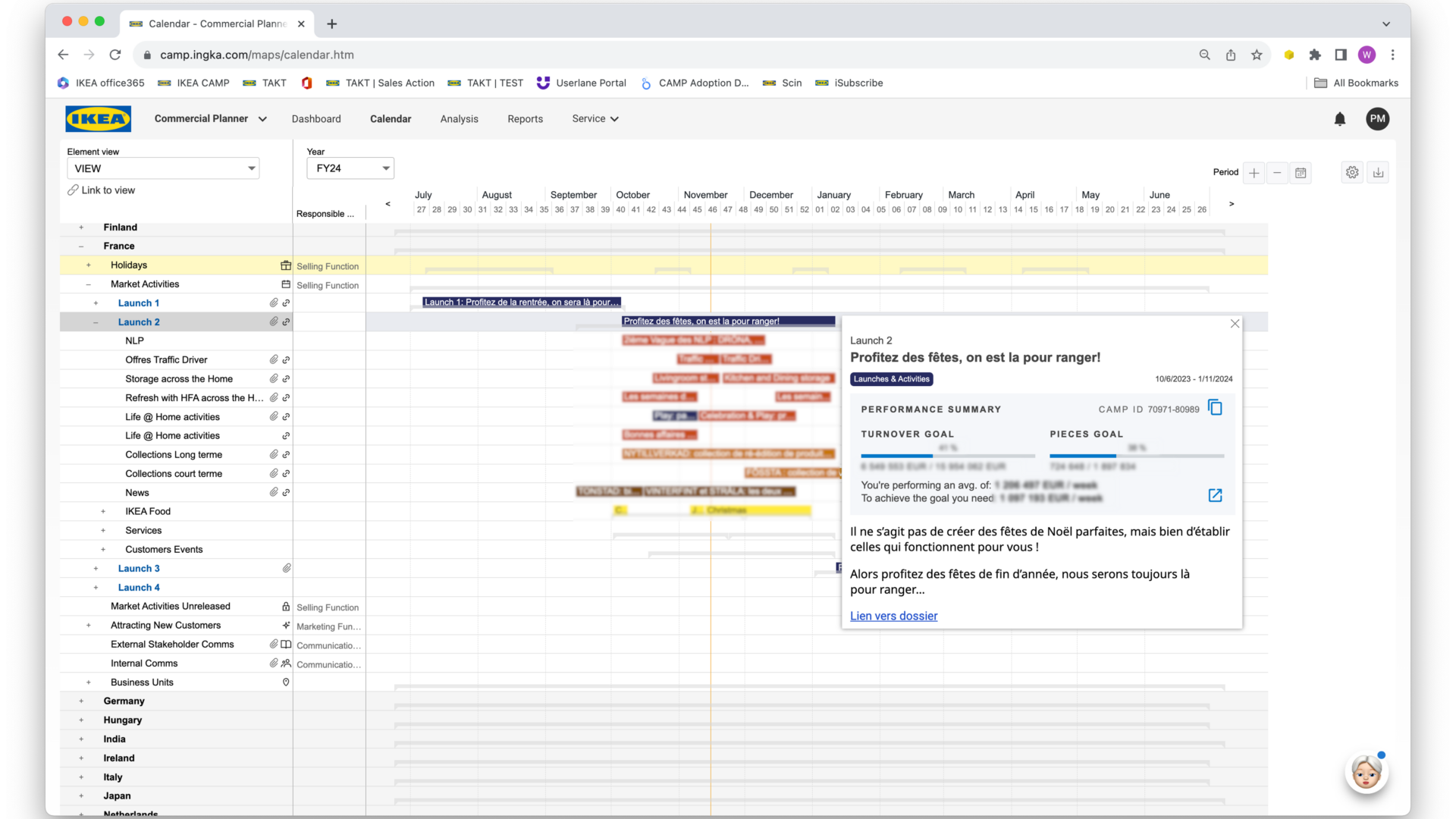Click the download export icon
Screen dimensions: 1456x819
click(1378, 173)
